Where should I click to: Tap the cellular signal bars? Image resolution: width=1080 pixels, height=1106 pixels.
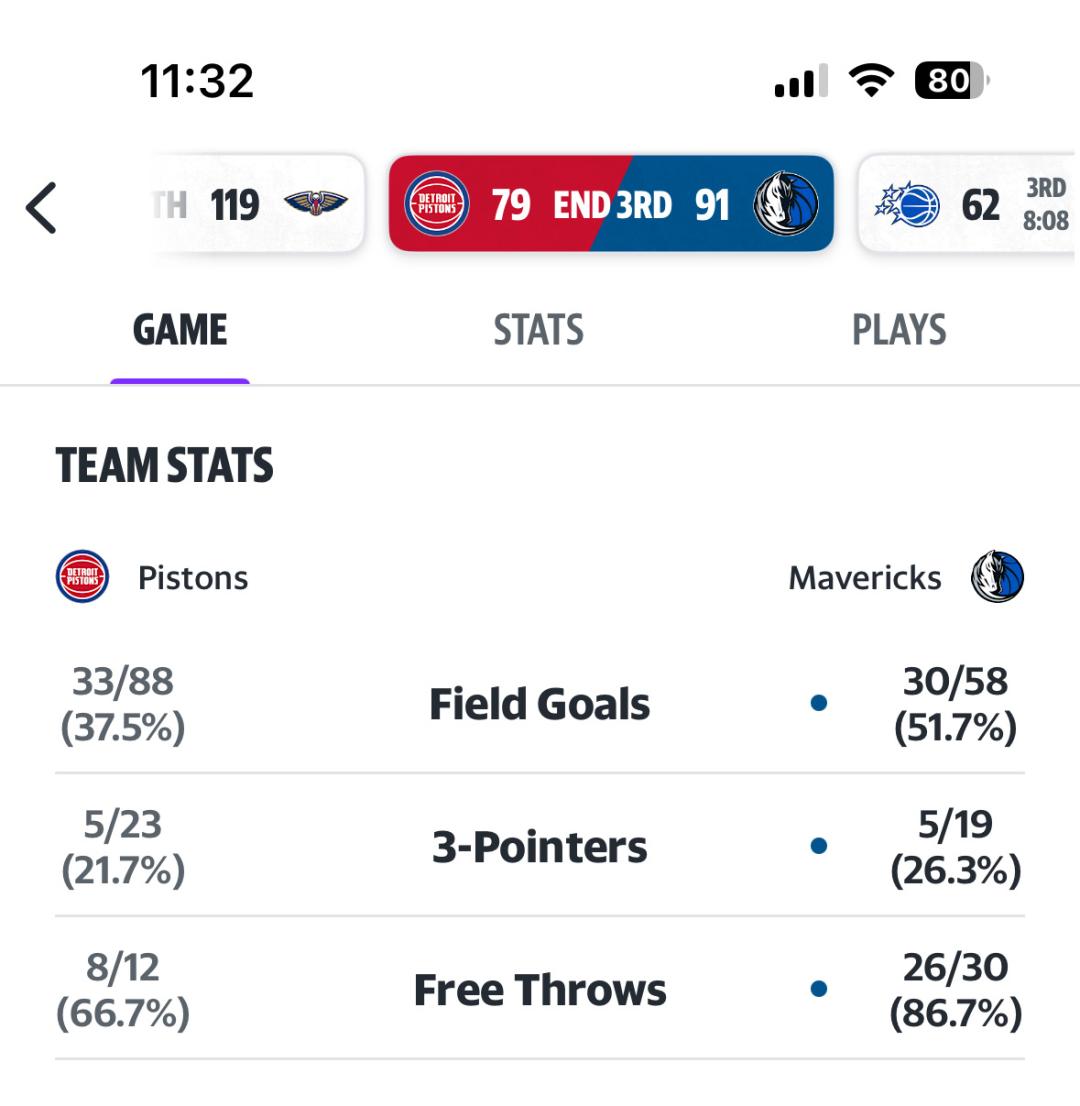[800, 81]
